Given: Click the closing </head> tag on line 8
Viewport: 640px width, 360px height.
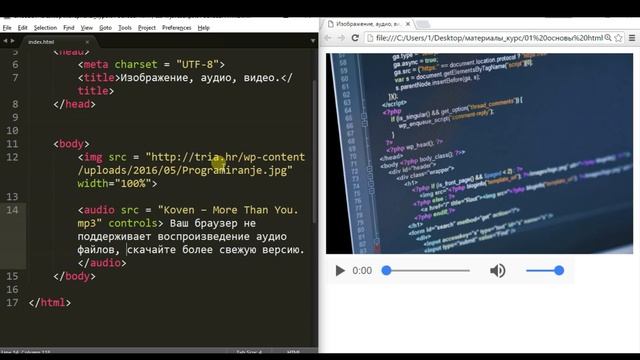Looking at the screenshot, I should point(74,104).
